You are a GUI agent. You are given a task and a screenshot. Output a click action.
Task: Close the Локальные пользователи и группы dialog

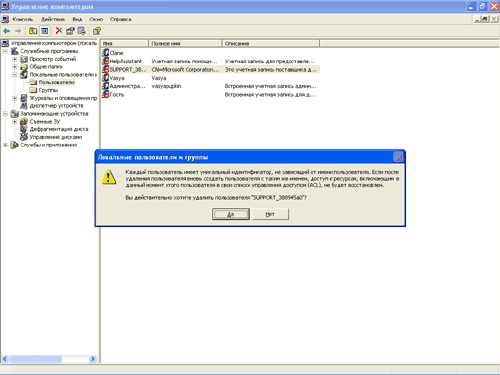[398, 157]
